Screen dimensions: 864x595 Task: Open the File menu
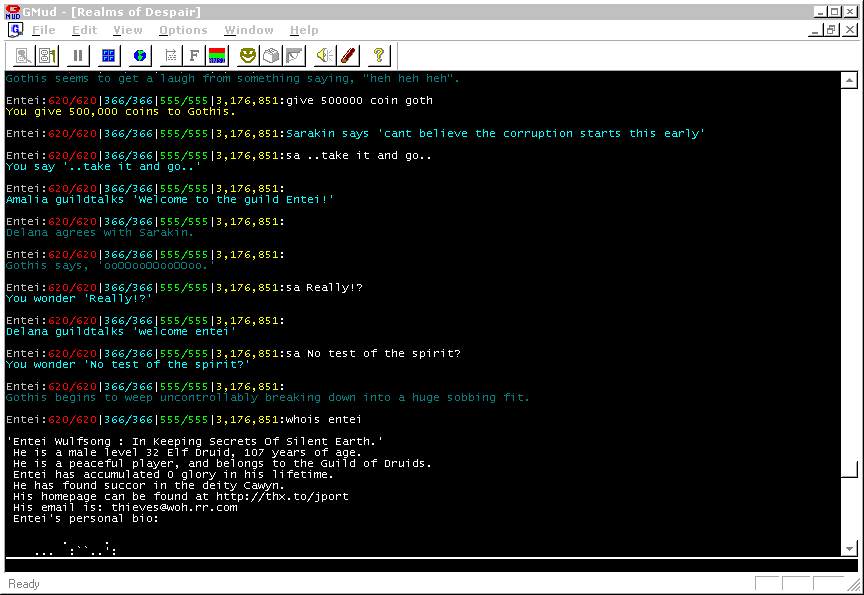(44, 30)
